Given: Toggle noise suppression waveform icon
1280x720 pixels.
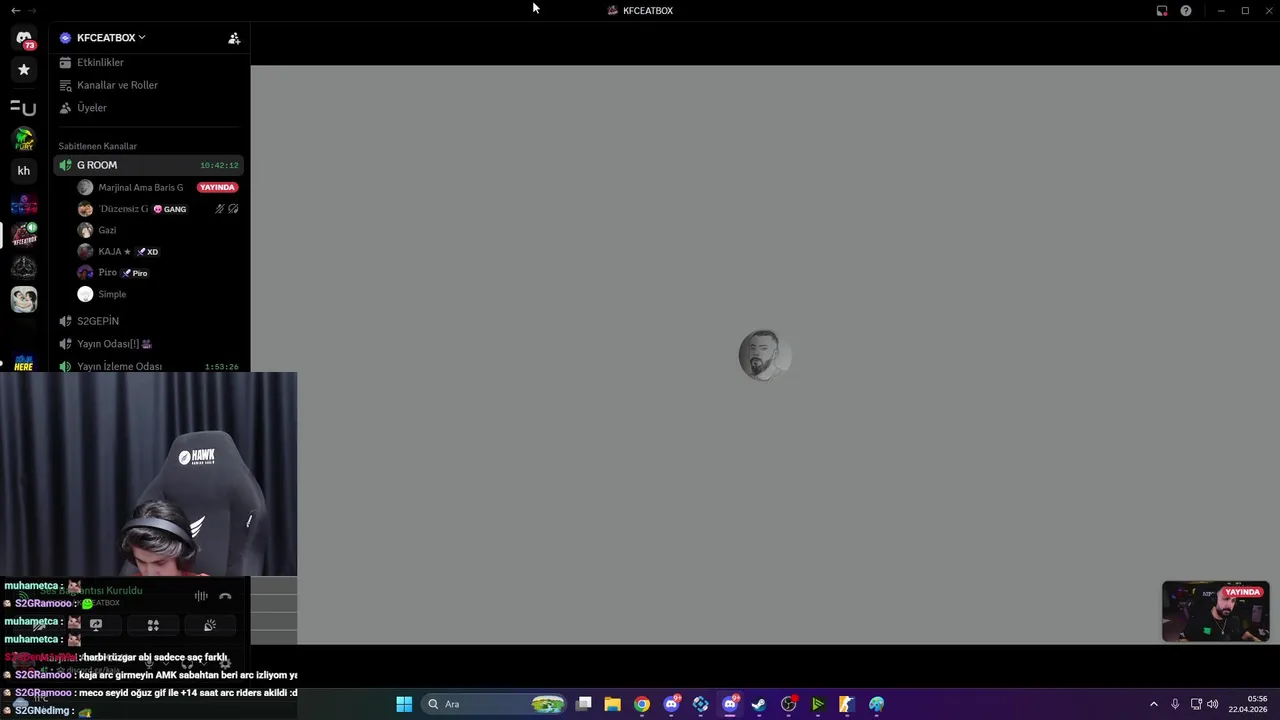Looking at the screenshot, I should [x=201, y=596].
